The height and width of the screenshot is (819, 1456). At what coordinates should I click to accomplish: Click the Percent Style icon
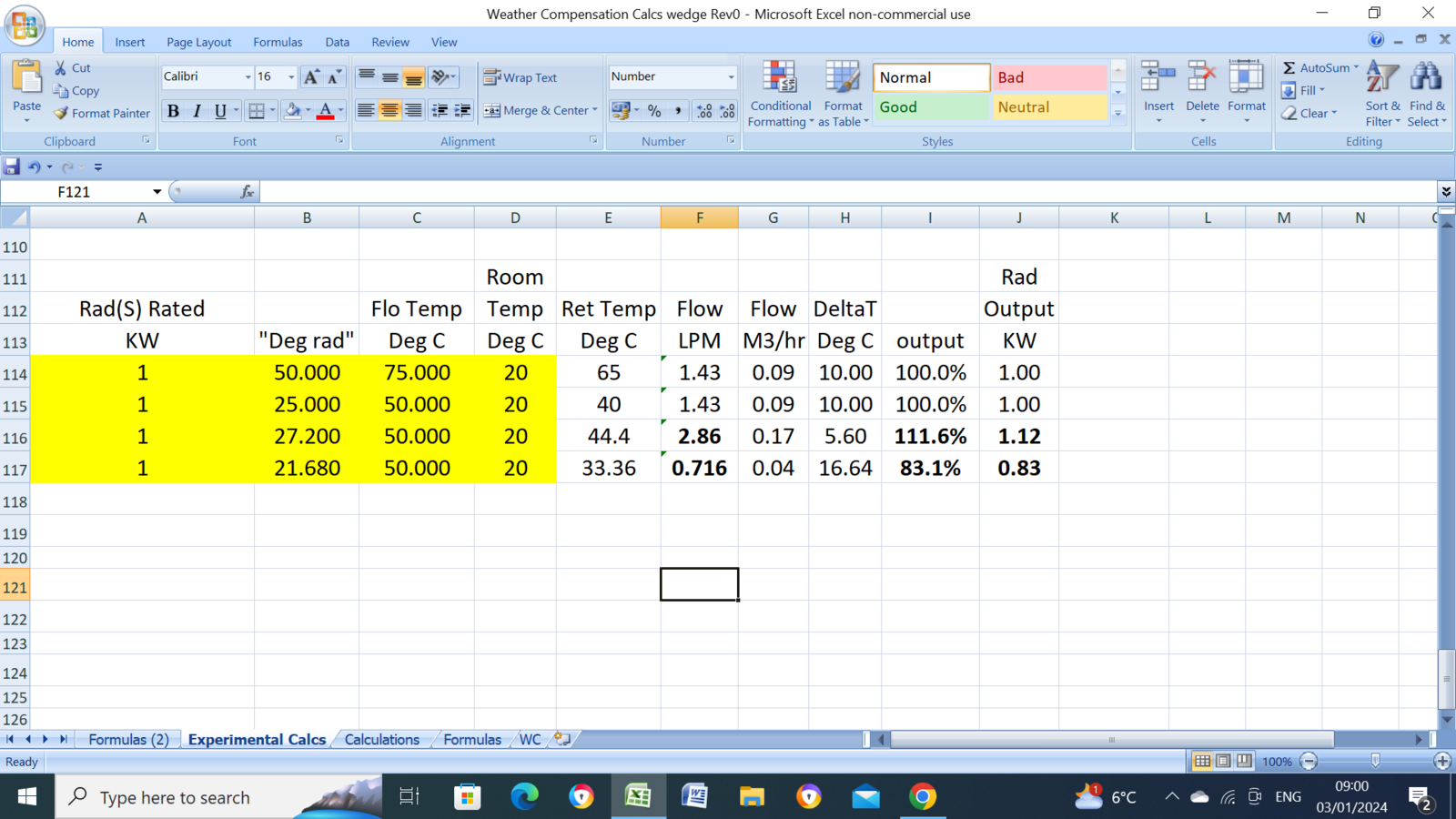(654, 111)
